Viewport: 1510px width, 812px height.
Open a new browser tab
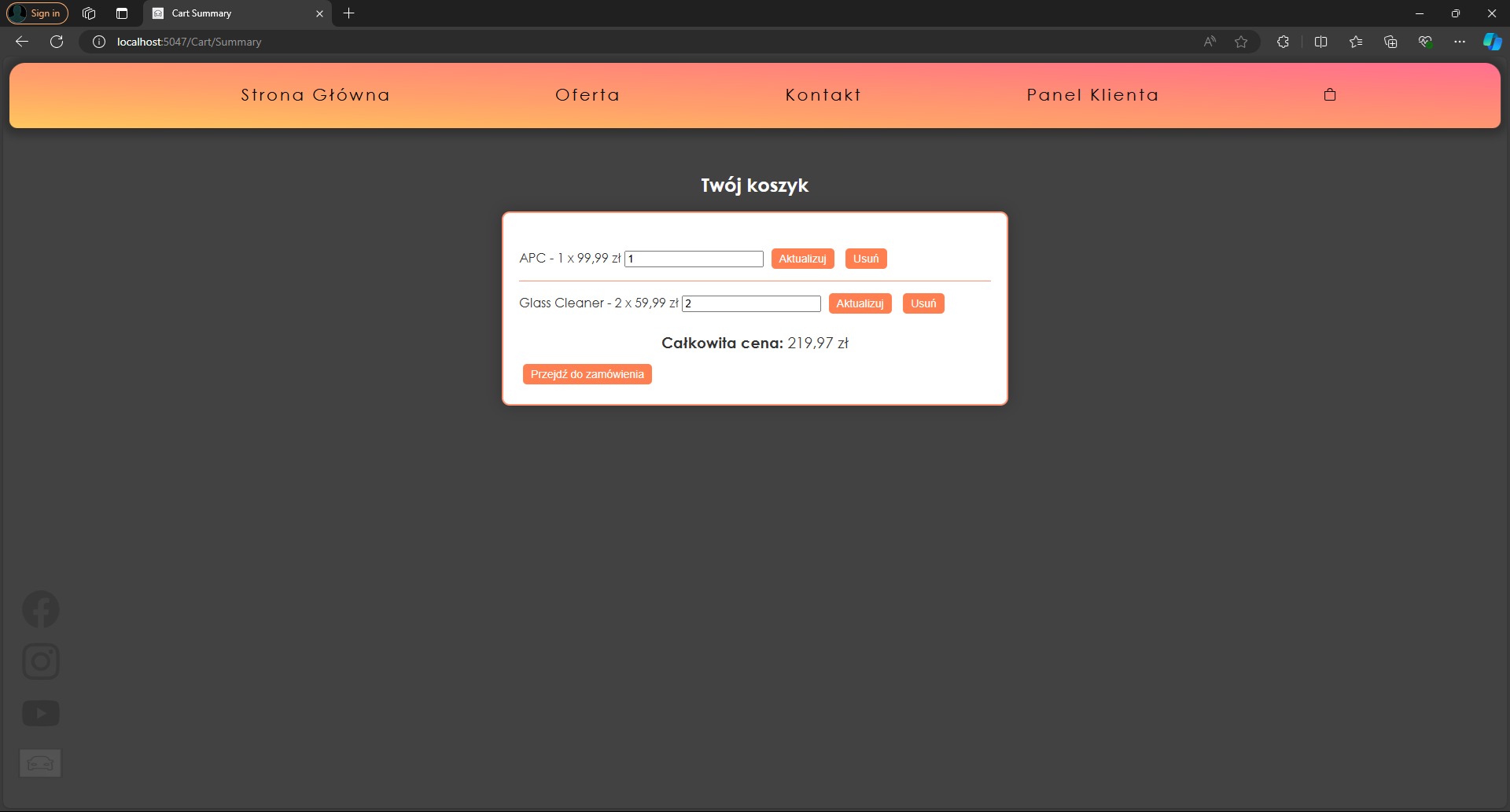pos(349,13)
